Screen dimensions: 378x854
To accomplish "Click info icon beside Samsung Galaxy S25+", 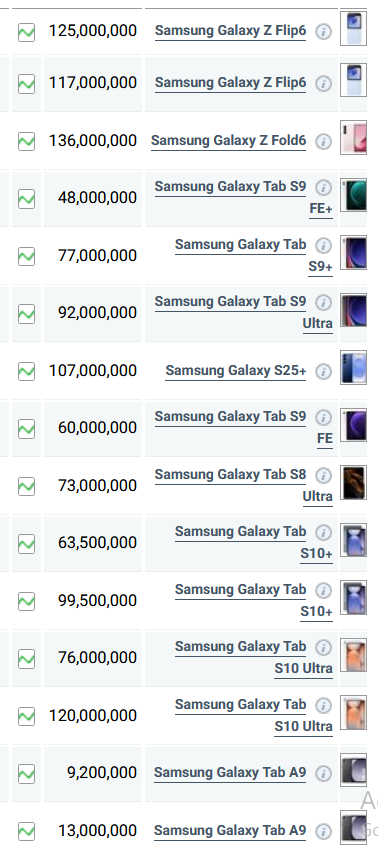I will coord(324,371).
